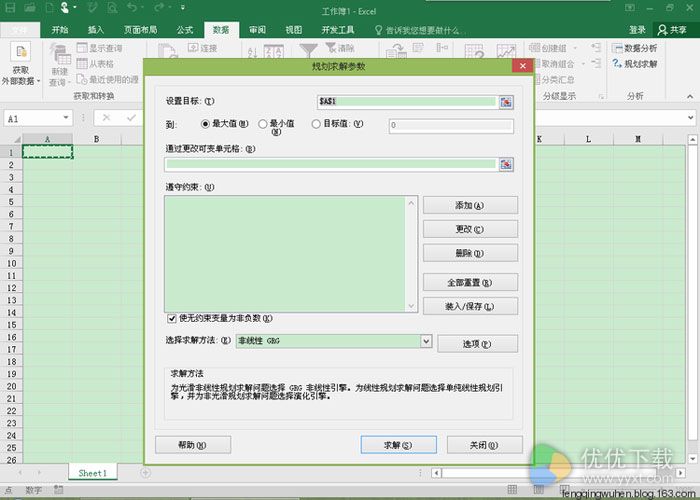Open customize quick access toolbar dropdown

[x=183, y=7]
